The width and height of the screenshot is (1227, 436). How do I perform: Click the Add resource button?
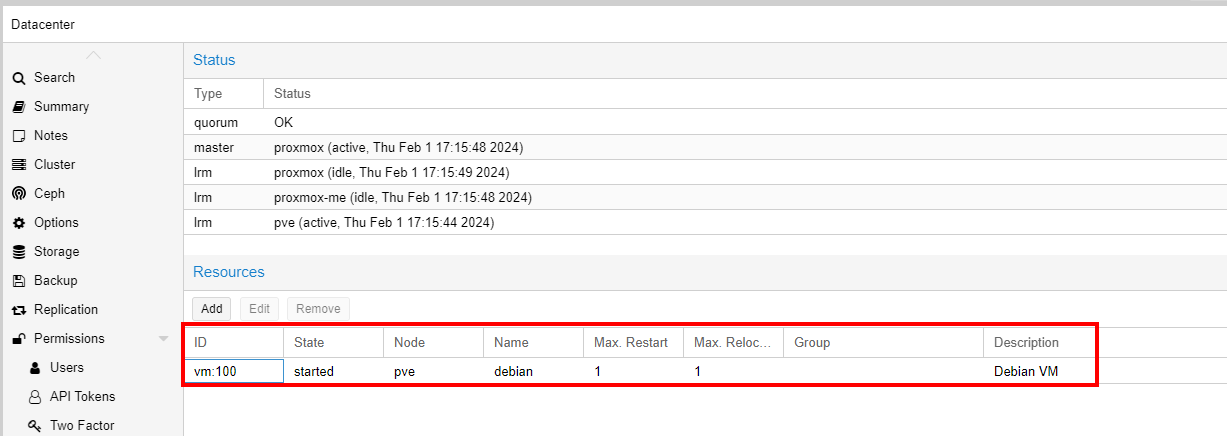click(212, 309)
